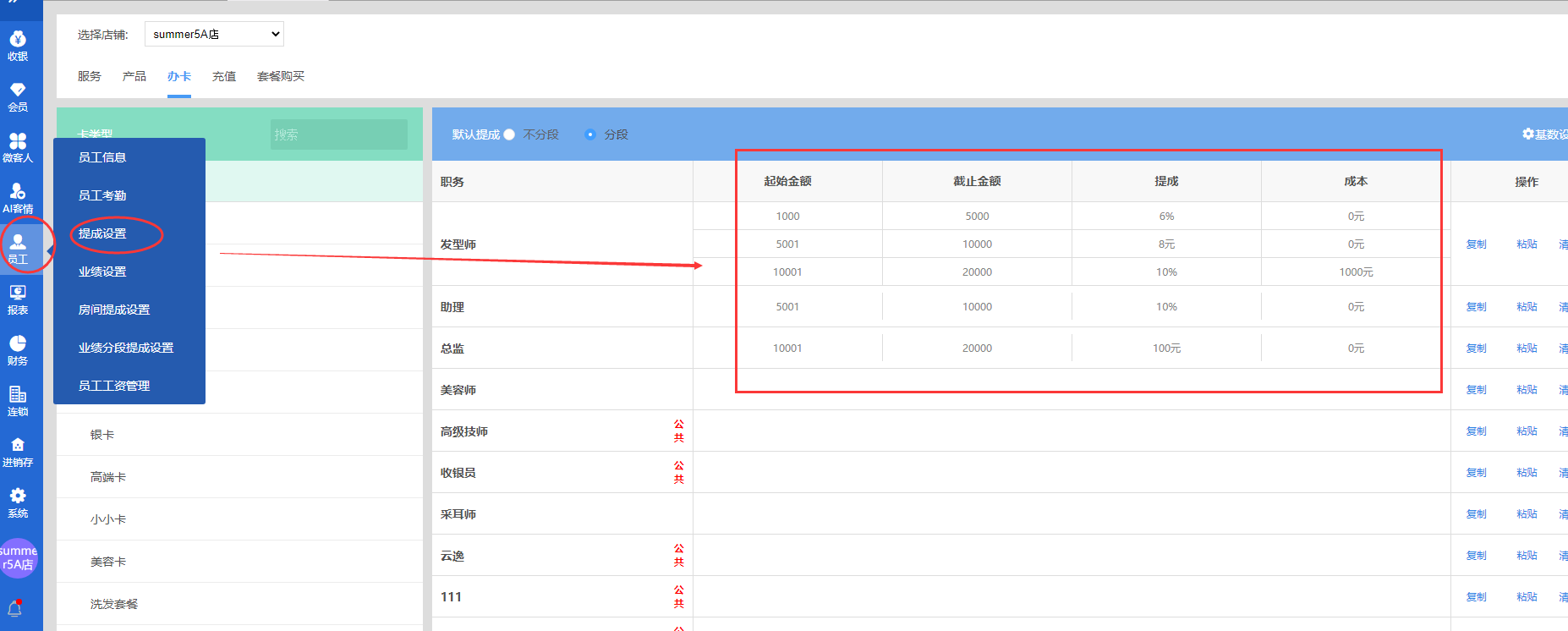Open the 连锁 chain sidebar icon
Image resolution: width=1568 pixels, height=631 pixels.
18,402
